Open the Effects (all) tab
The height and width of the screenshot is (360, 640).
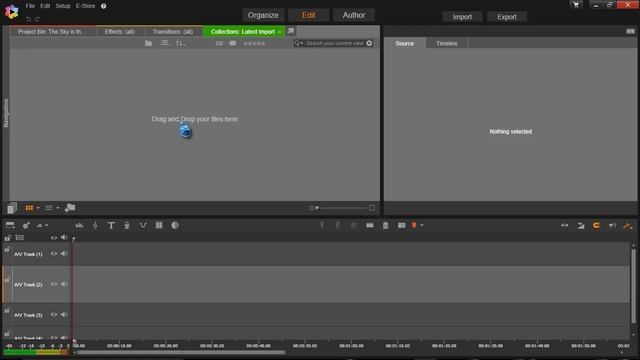(120, 32)
